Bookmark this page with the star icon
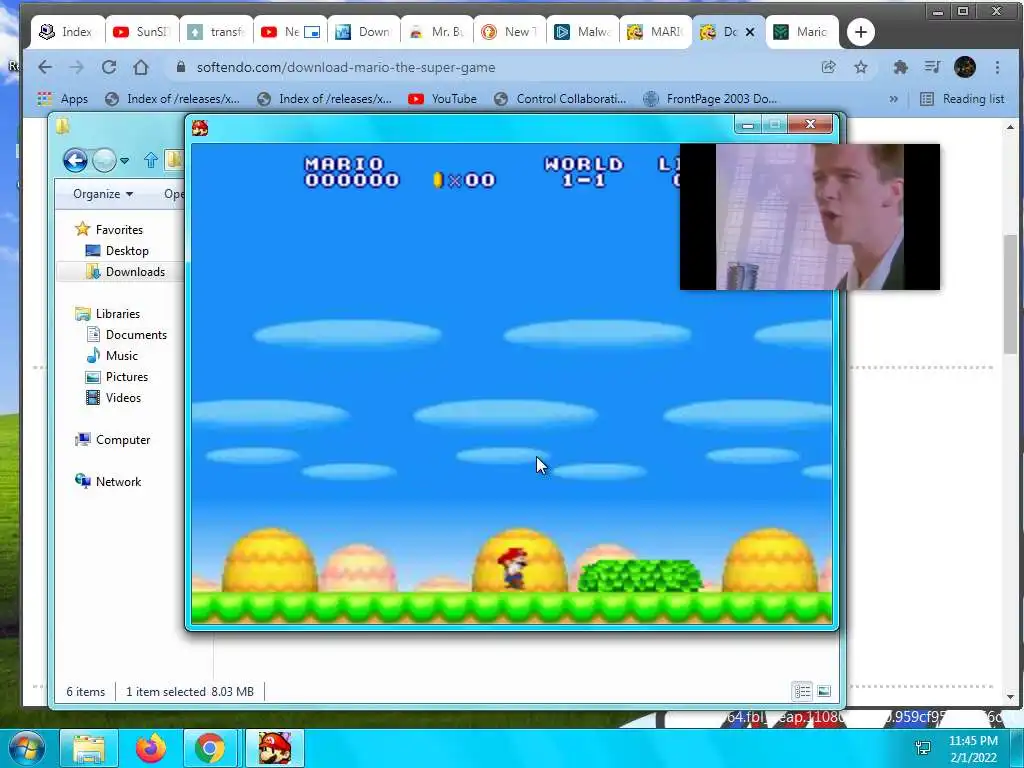The width and height of the screenshot is (1024, 768). (x=861, y=67)
